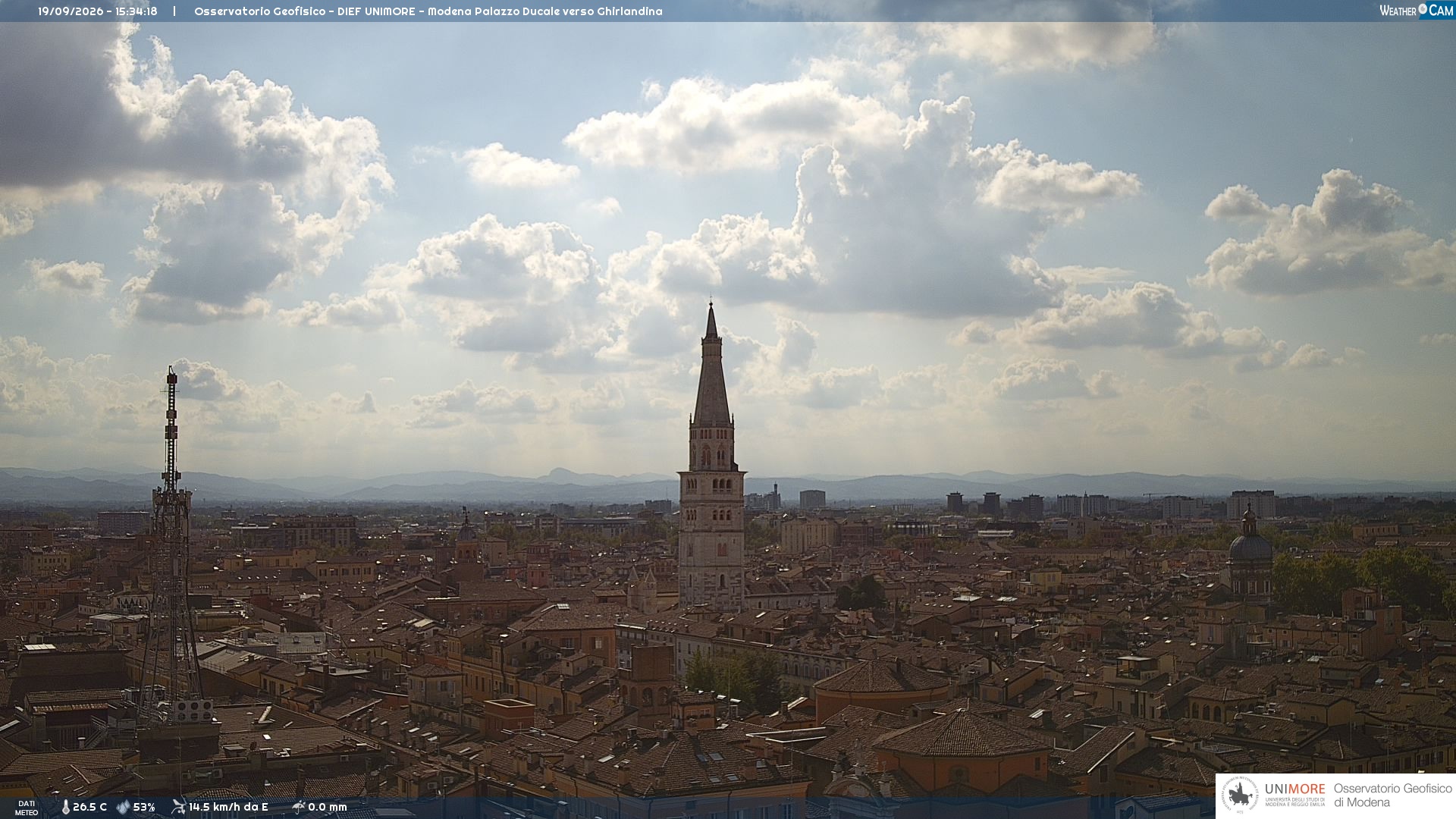Click the Osservatorio Geofisico di Modena text

tap(1392, 795)
